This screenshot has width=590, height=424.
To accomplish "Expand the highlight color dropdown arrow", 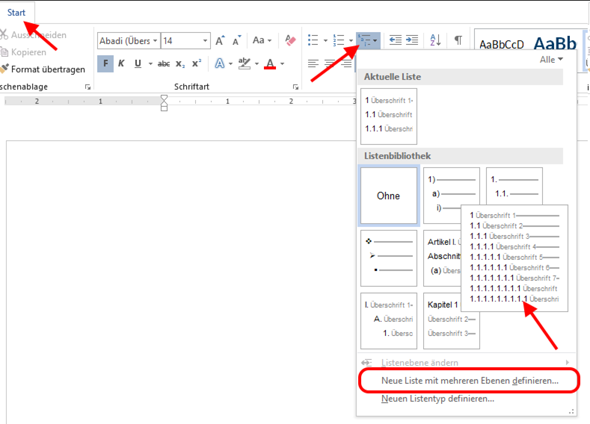I will pos(257,64).
